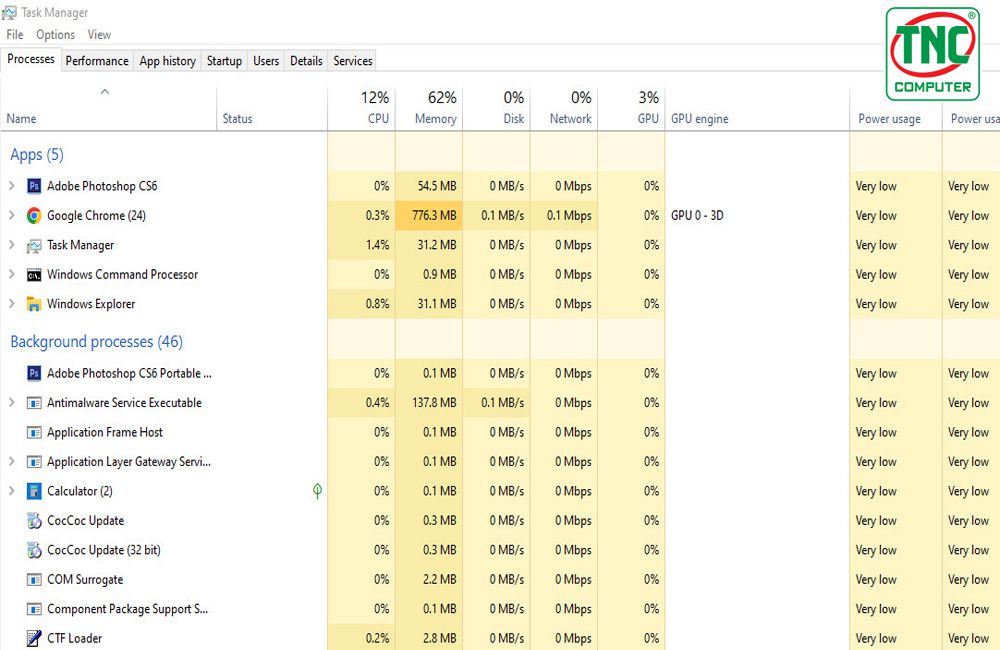Sort processes by GPU column
Image resolution: width=1000 pixels, height=650 pixels.
point(631,107)
